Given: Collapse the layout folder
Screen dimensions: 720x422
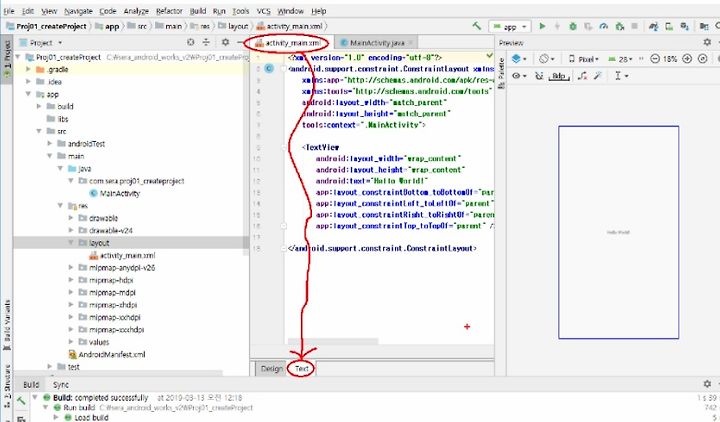Looking at the screenshot, I should click(71, 242).
